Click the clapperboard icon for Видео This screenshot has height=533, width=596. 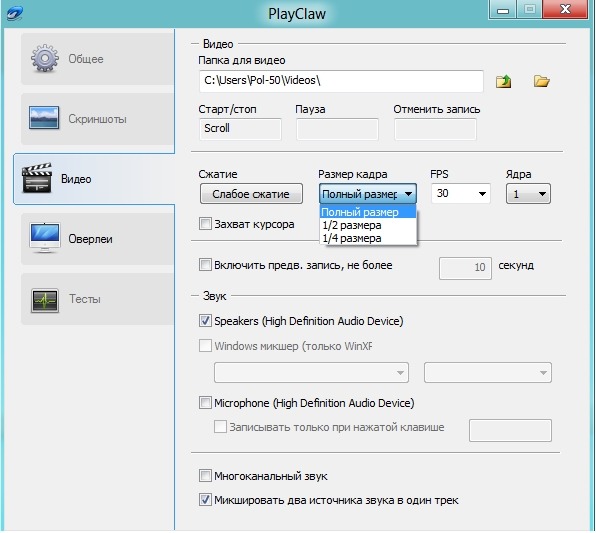click(x=37, y=178)
